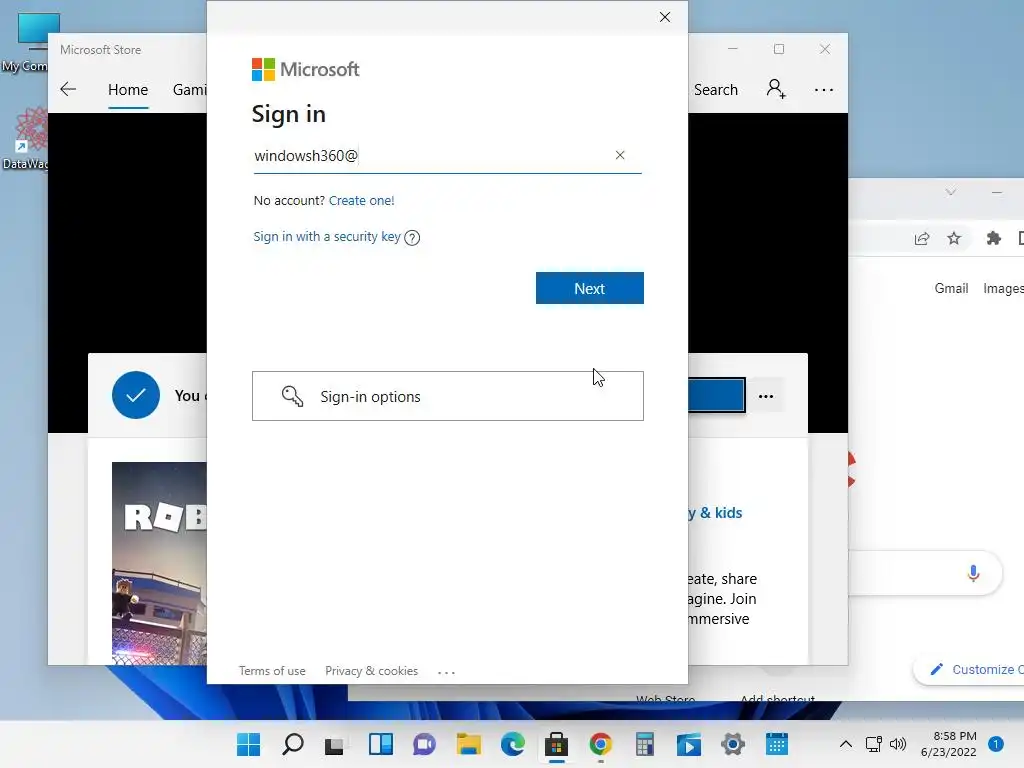Viewport: 1024px width, 768px height.
Task: Open Privacy & cookies link
Action: click(x=372, y=671)
